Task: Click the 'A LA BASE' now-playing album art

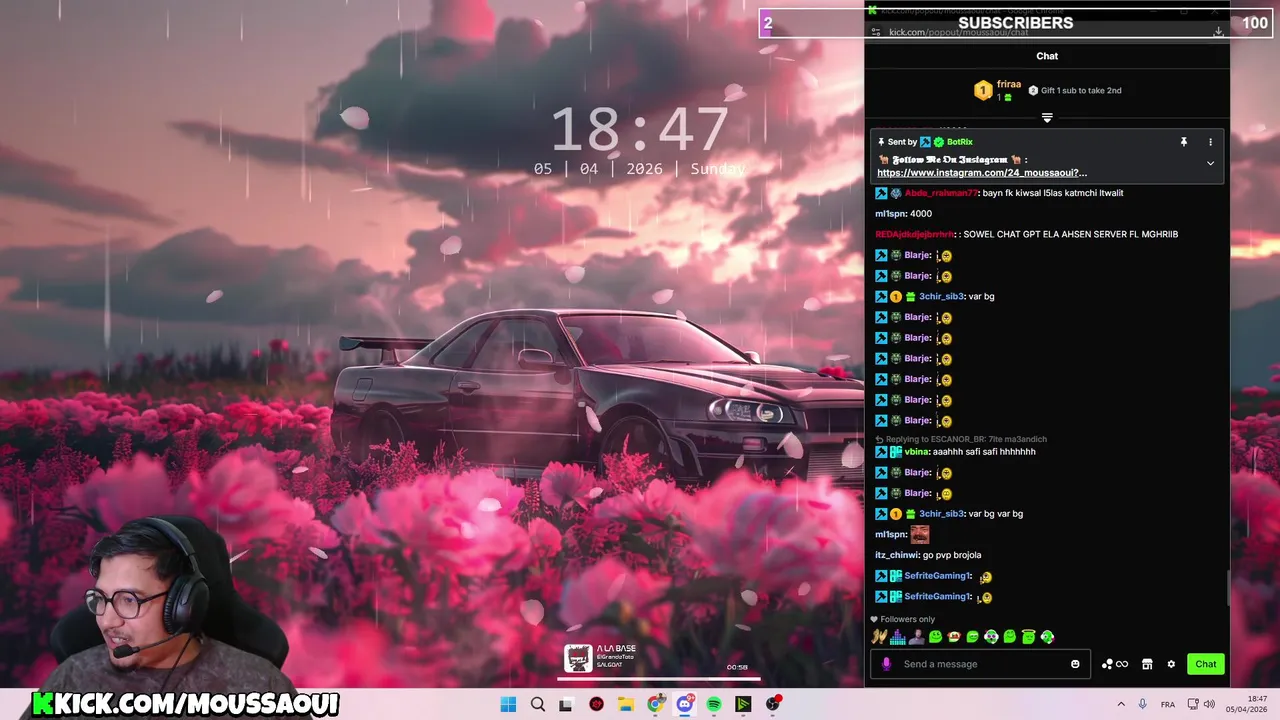Action: coord(577,658)
